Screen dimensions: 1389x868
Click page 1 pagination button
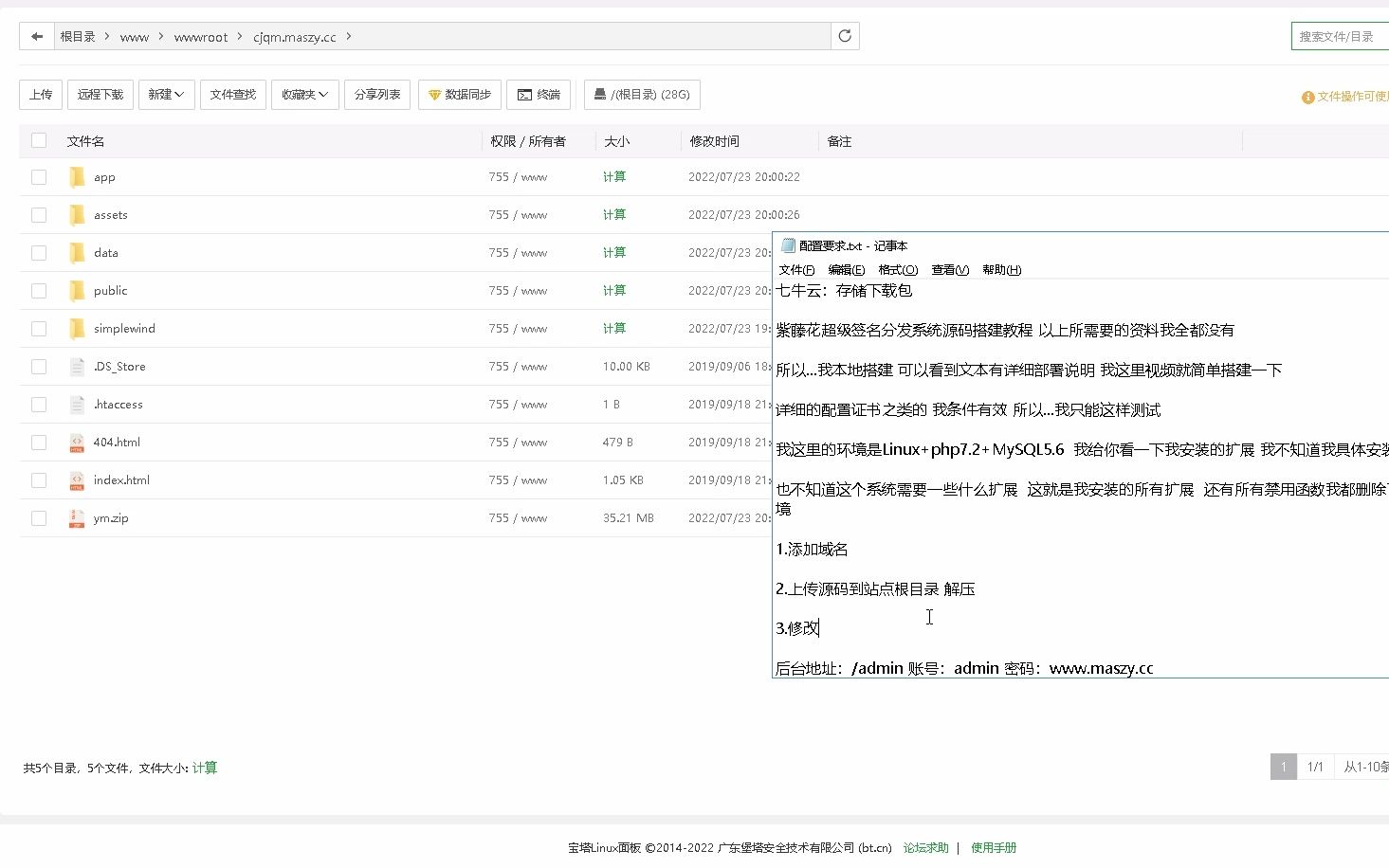point(1284,767)
